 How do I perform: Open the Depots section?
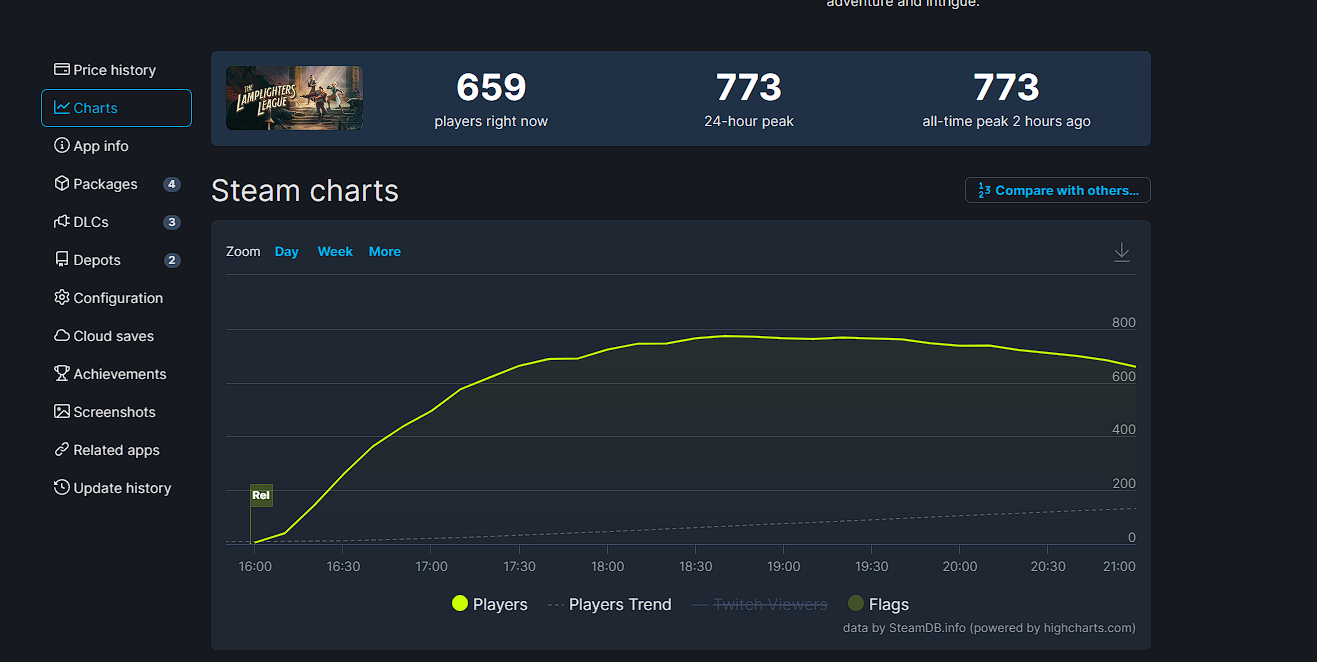(97, 260)
